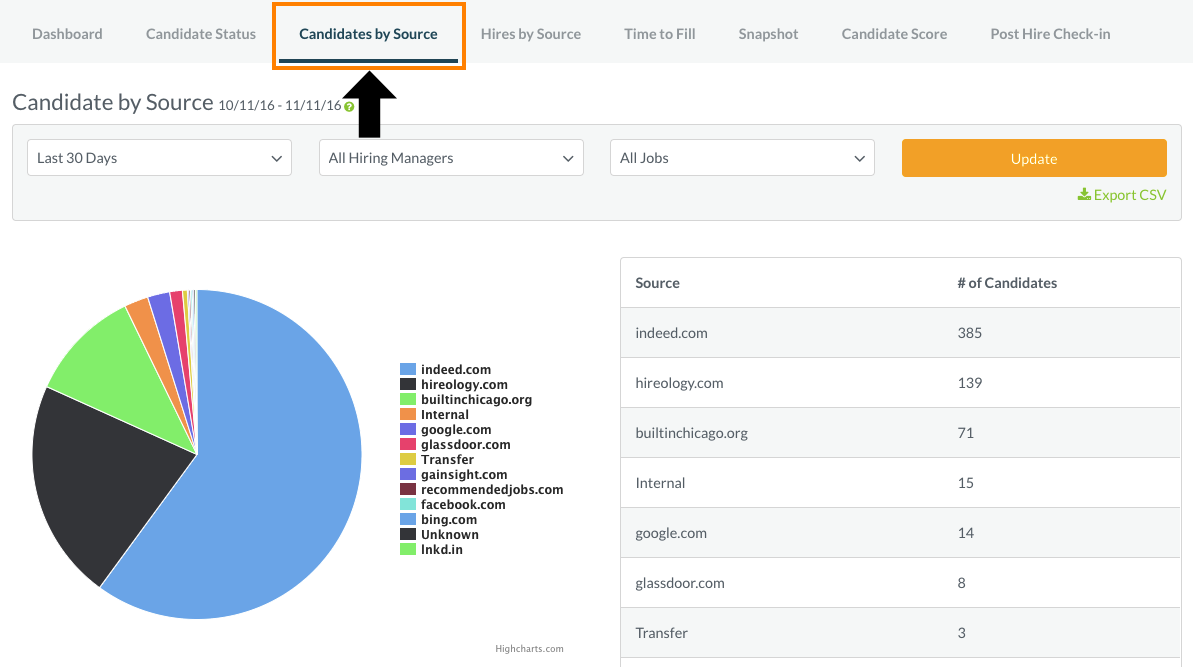
Task: Click hireology.com legend label
Action: click(x=464, y=385)
